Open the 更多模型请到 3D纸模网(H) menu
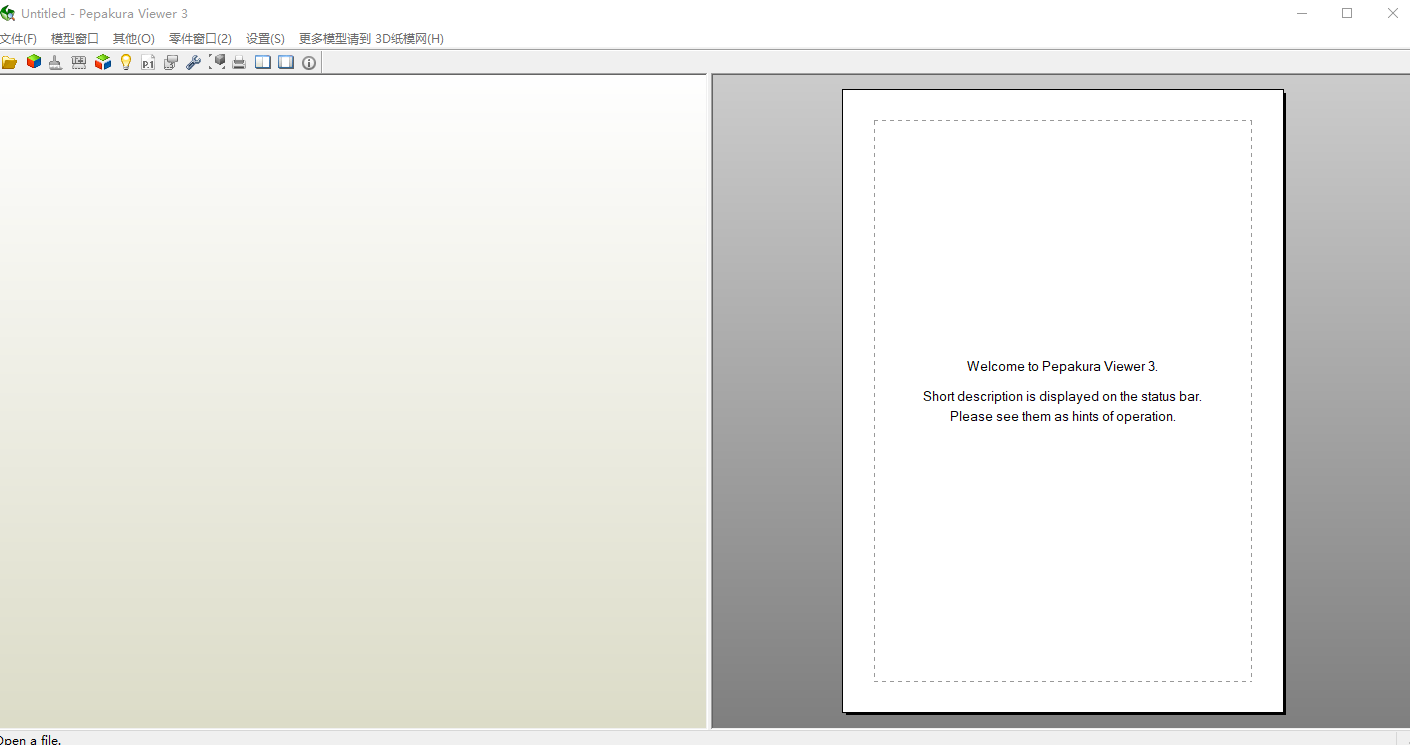Image resolution: width=1410 pixels, height=745 pixels. (371, 39)
